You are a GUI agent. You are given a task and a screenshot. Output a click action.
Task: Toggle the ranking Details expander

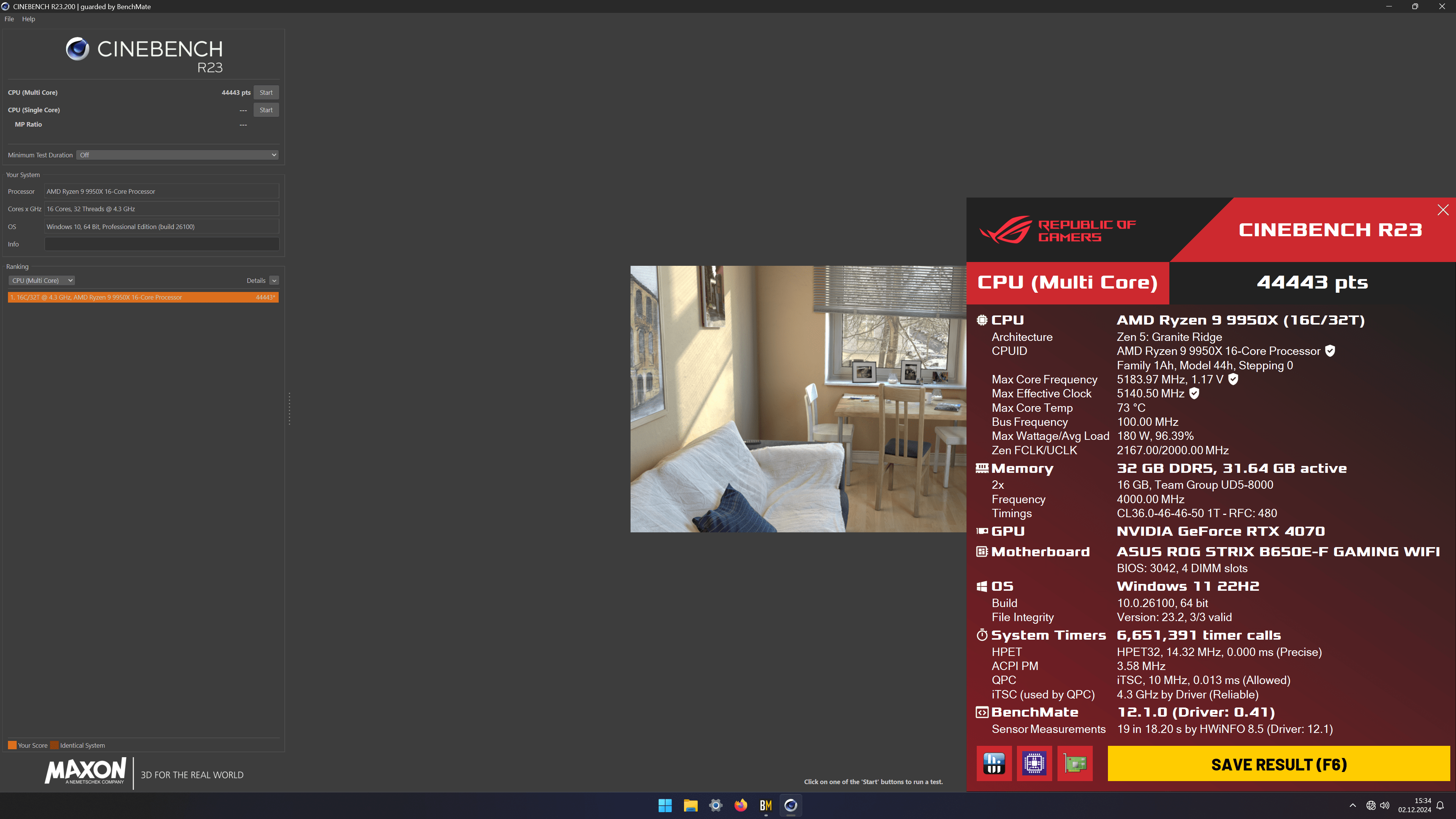[x=274, y=280]
